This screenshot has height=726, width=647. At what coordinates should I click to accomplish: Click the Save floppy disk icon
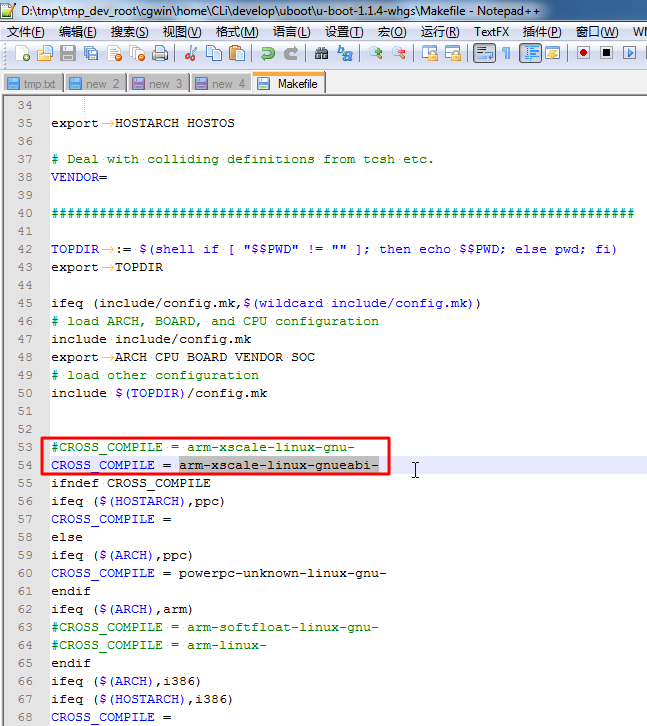[68, 53]
